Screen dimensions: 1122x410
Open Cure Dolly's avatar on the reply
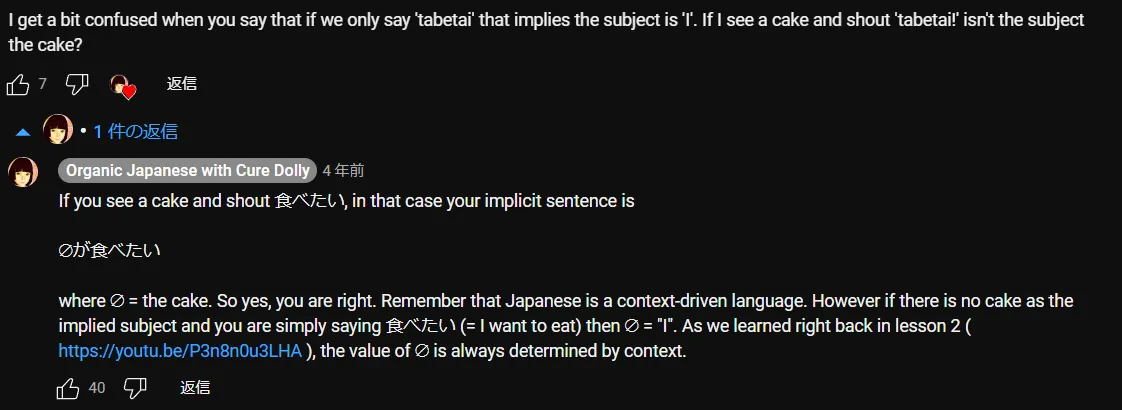23,172
